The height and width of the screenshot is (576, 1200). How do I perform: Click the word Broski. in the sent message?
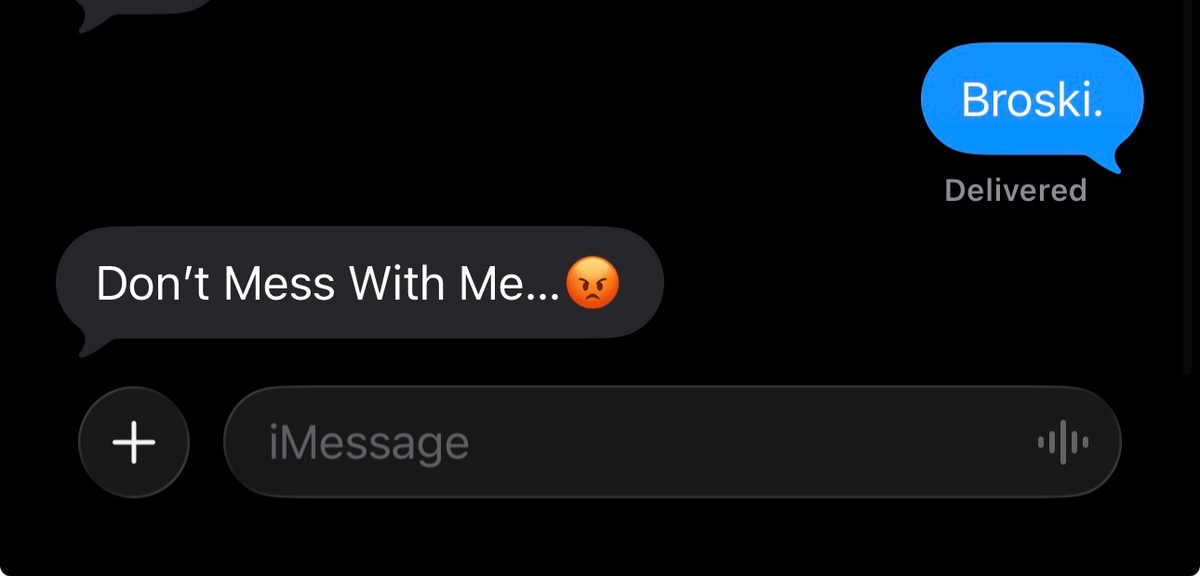[x=1032, y=99]
